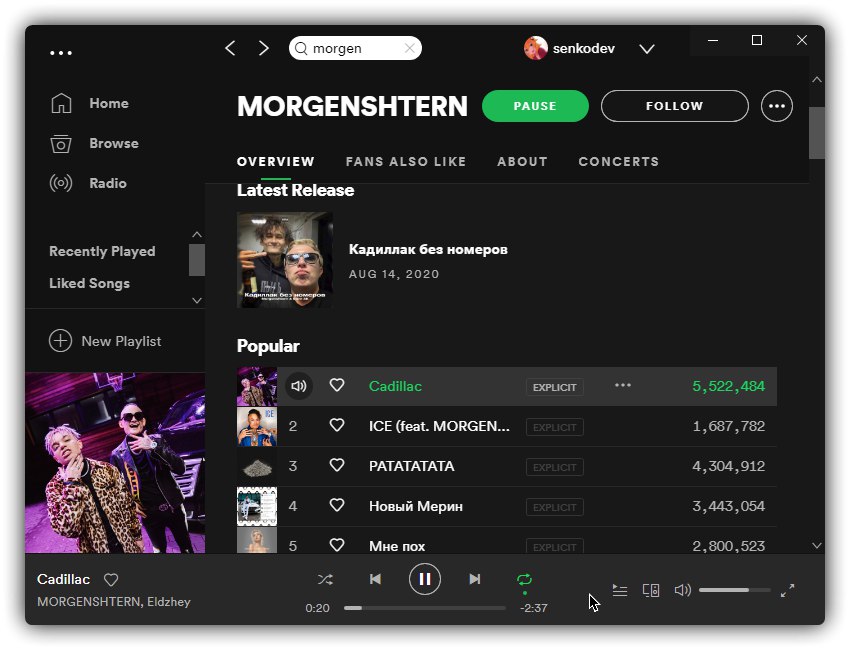Switch to the Overview tab
850x650 pixels.
(x=275, y=162)
